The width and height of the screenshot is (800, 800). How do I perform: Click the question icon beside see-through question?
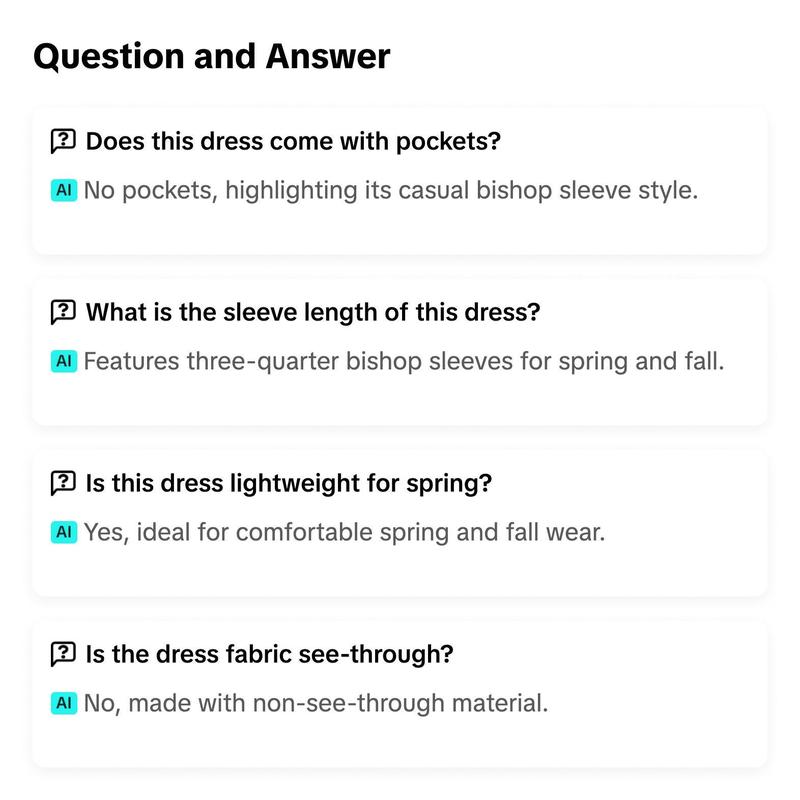coord(63,654)
